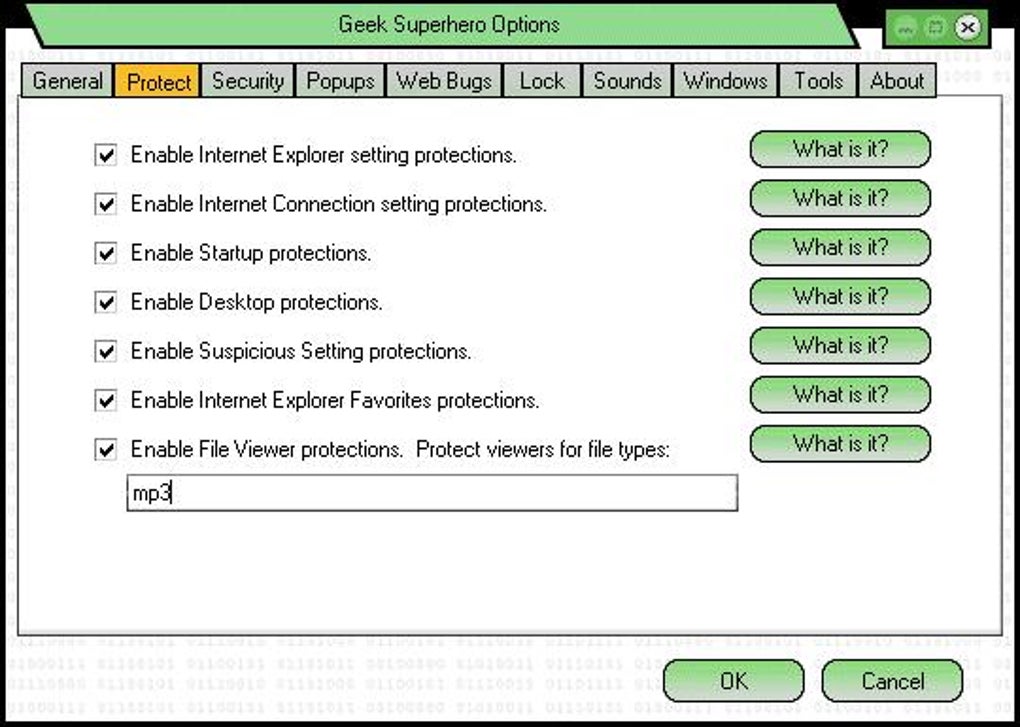The image size is (1020, 727).
Task: Close the options window with X icon
Action: click(x=967, y=28)
